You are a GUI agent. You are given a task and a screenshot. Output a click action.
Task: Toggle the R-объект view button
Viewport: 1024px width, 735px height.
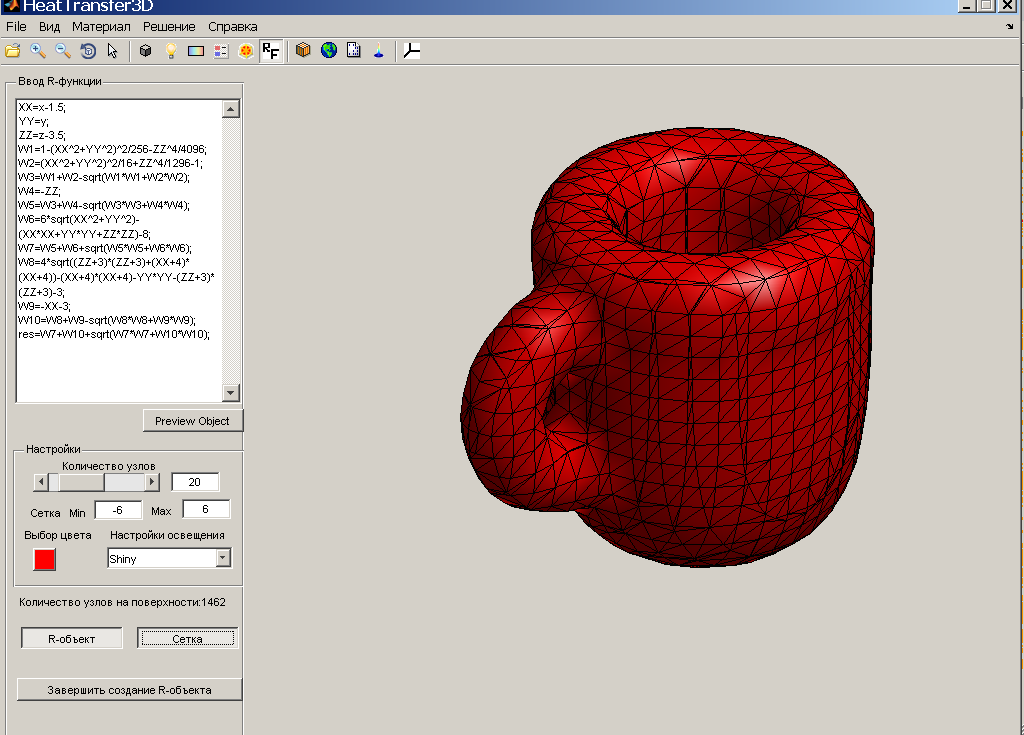(x=72, y=638)
